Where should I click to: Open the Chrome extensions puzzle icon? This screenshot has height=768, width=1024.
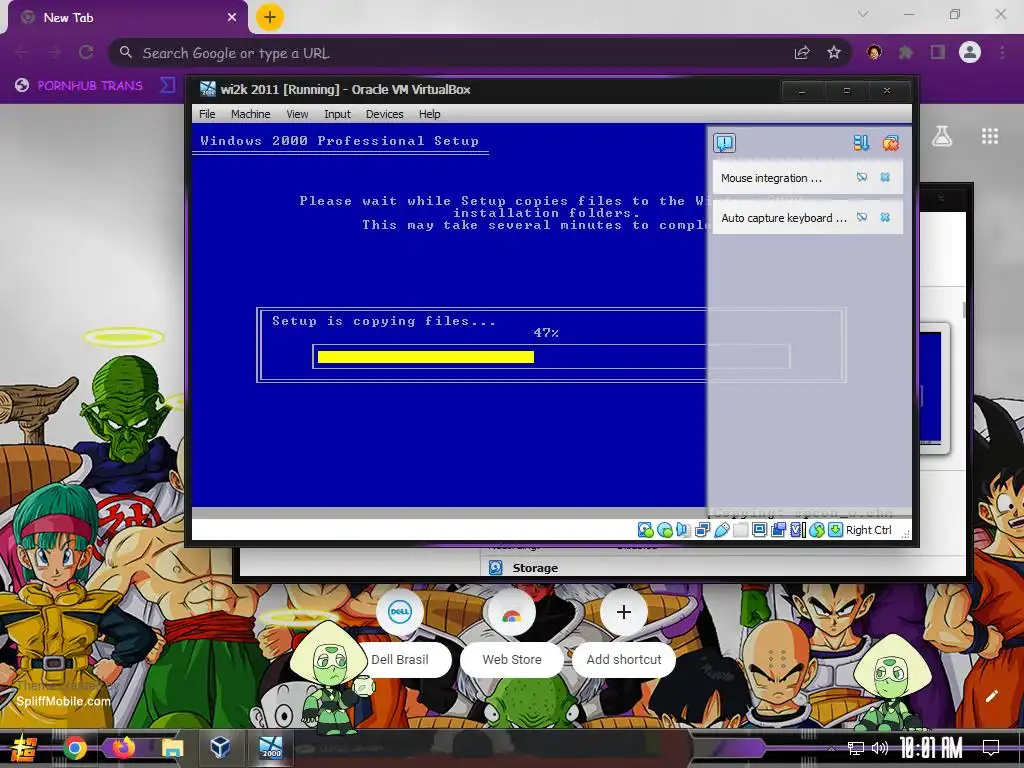pos(906,52)
